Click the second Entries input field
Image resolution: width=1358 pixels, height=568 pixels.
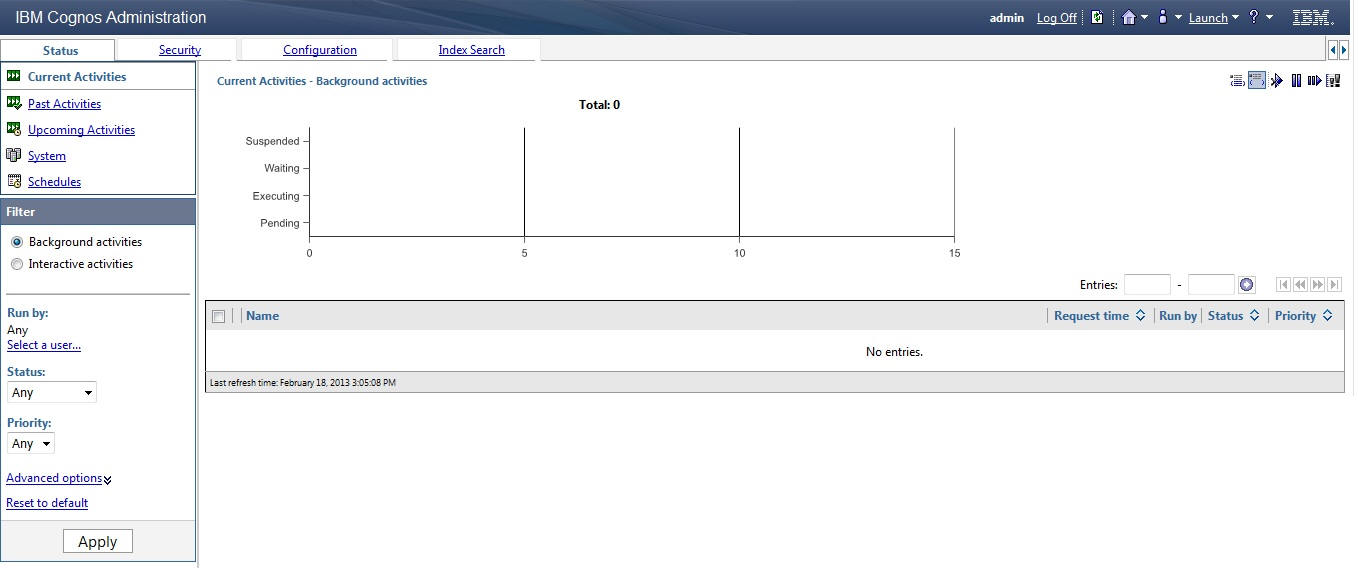coord(1211,285)
